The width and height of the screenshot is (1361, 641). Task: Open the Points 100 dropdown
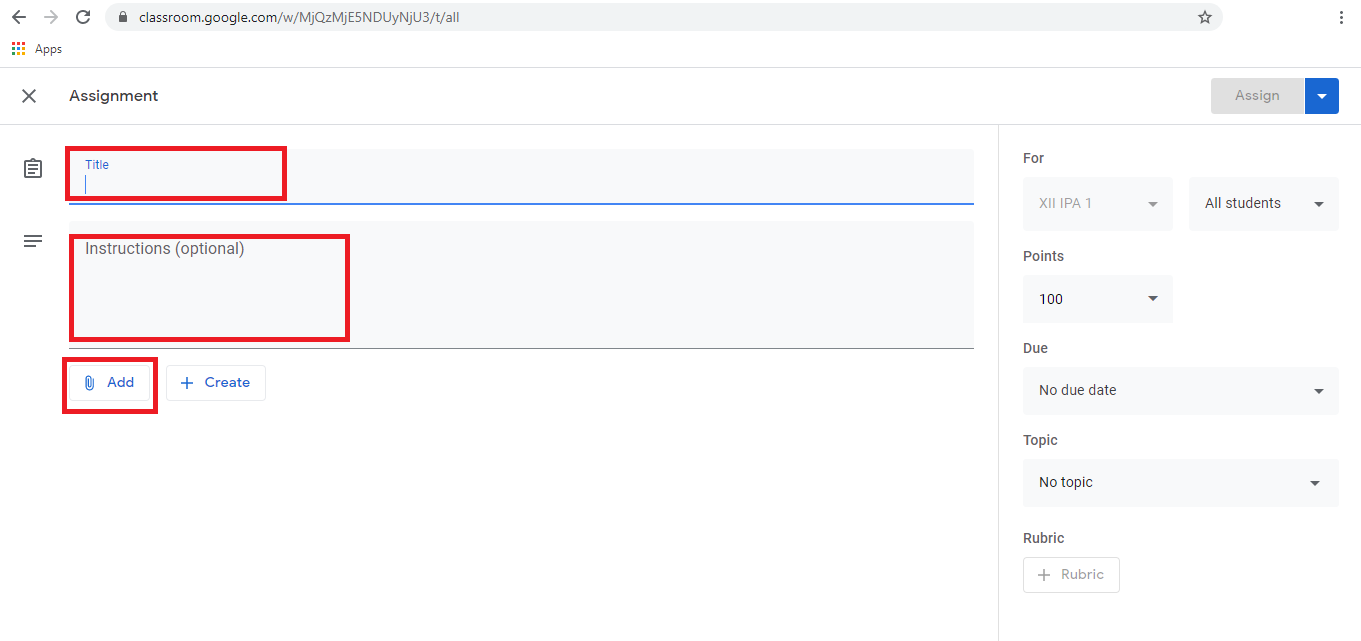point(1097,299)
